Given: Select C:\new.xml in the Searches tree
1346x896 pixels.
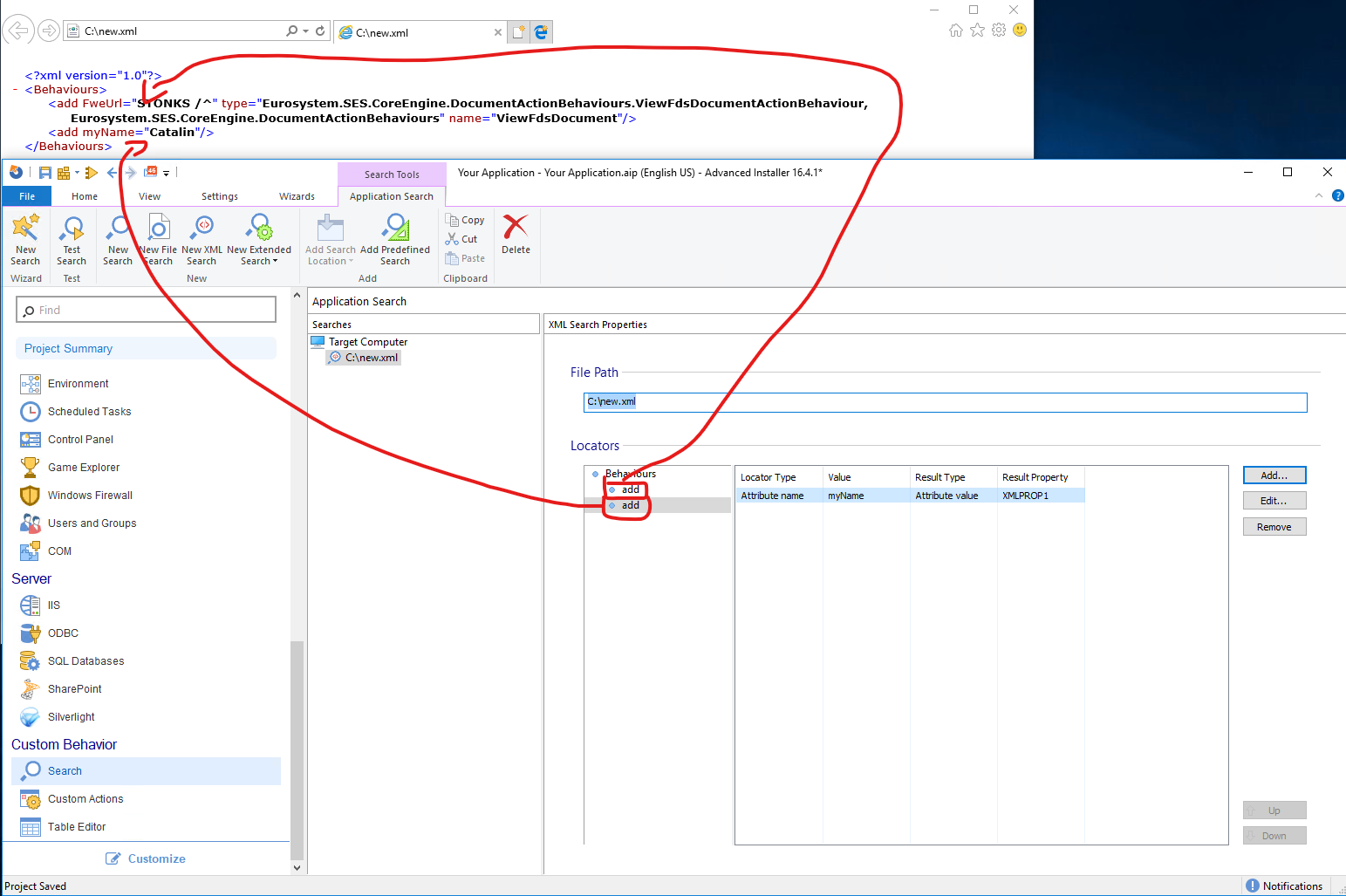Looking at the screenshot, I should pyautogui.click(x=371, y=358).
